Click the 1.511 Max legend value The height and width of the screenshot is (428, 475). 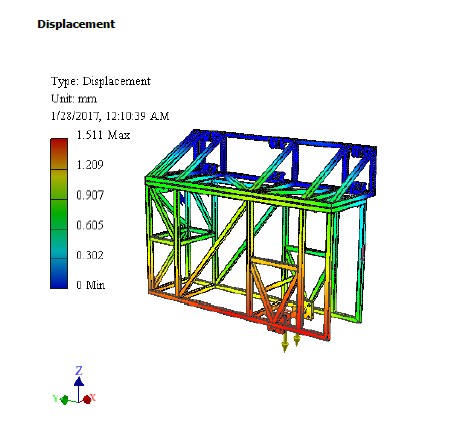tap(103, 135)
